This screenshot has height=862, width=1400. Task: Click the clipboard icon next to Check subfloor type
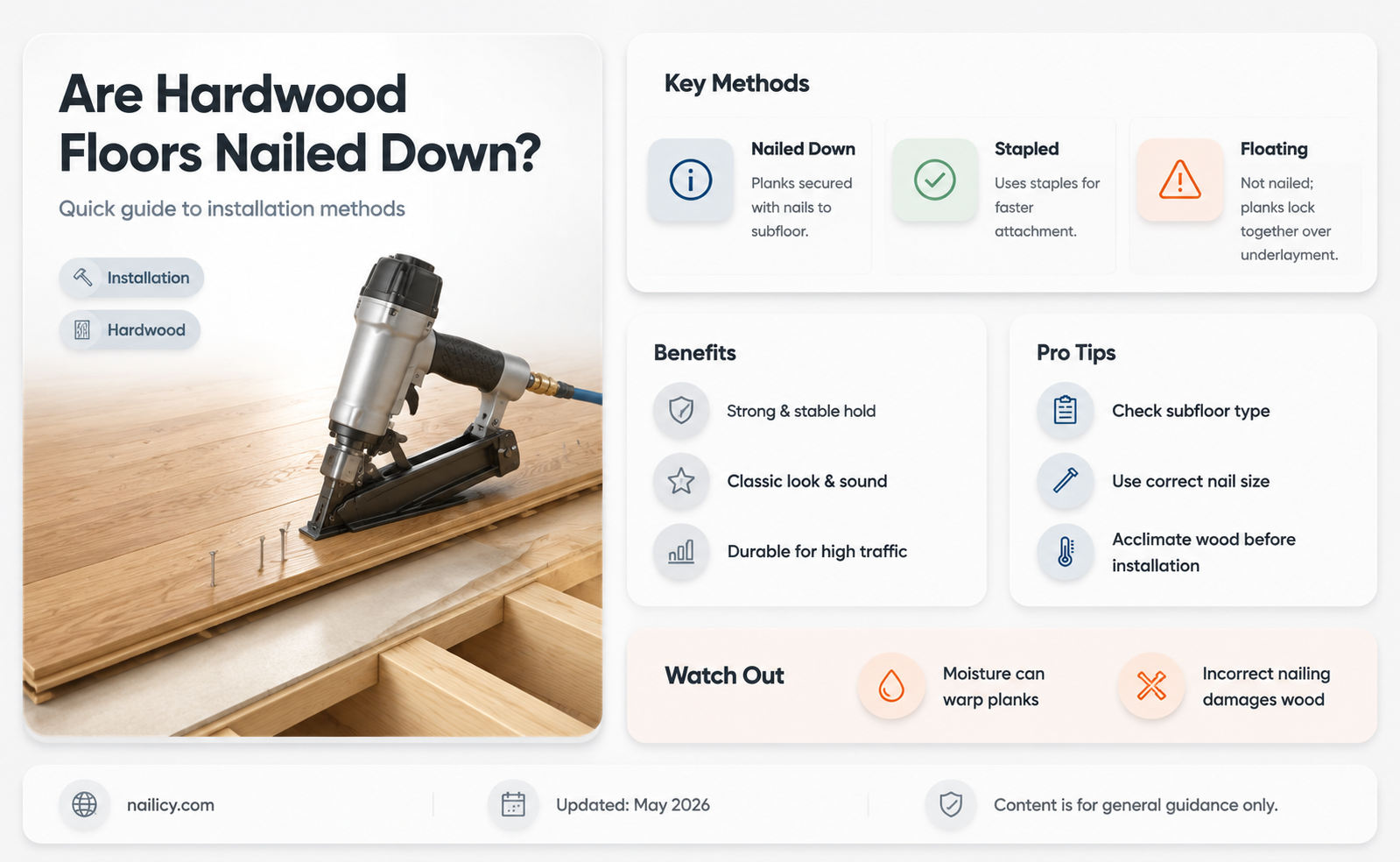point(1066,410)
